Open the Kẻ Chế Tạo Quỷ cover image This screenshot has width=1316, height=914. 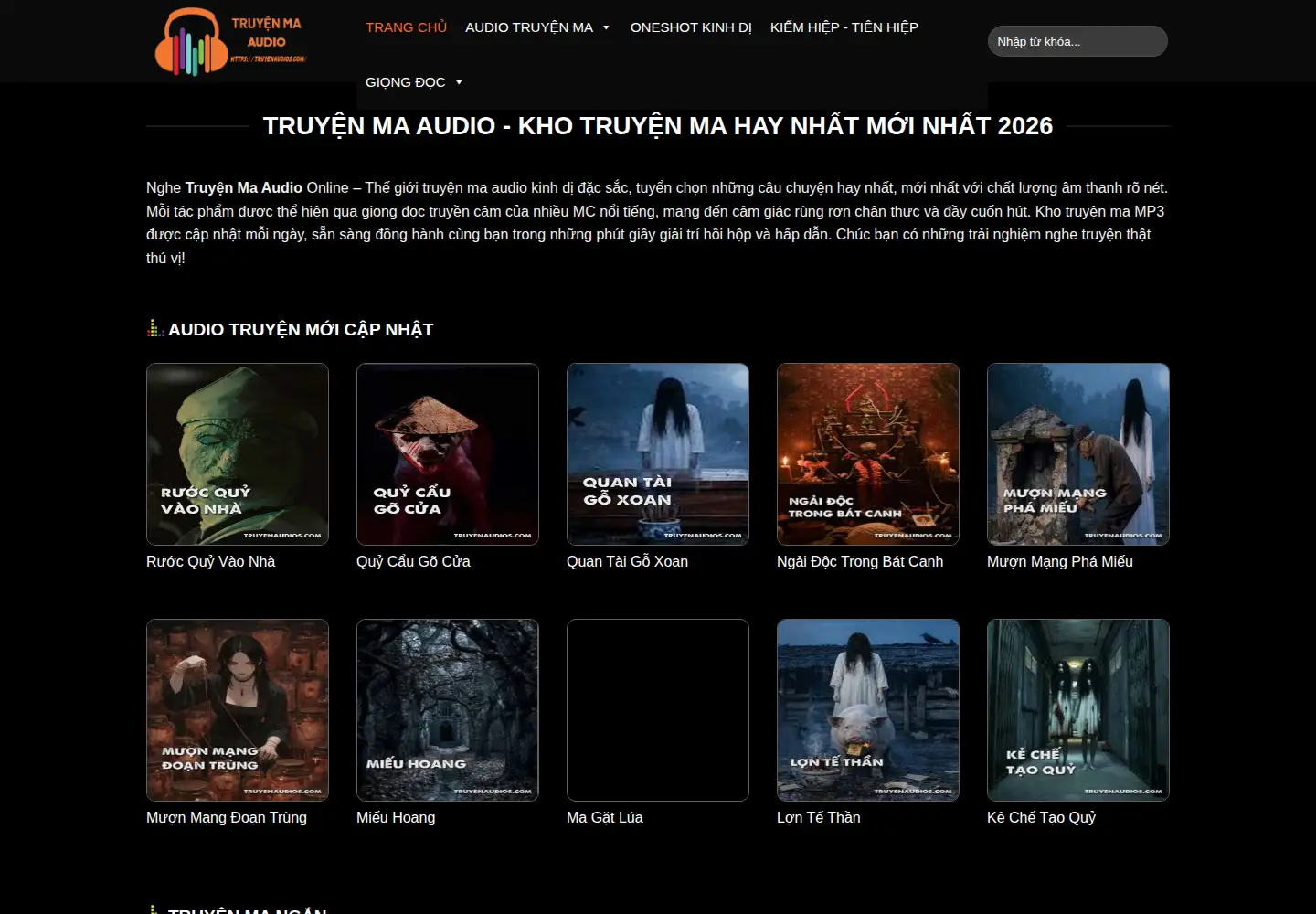[1078, 710]
